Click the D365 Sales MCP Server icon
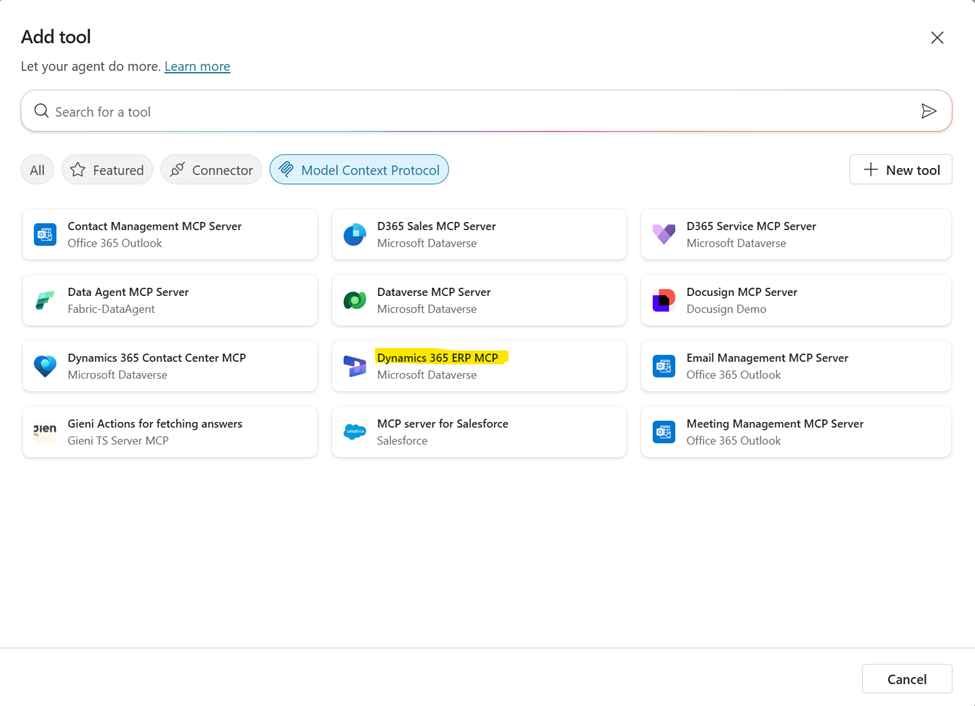 point(354,235)
